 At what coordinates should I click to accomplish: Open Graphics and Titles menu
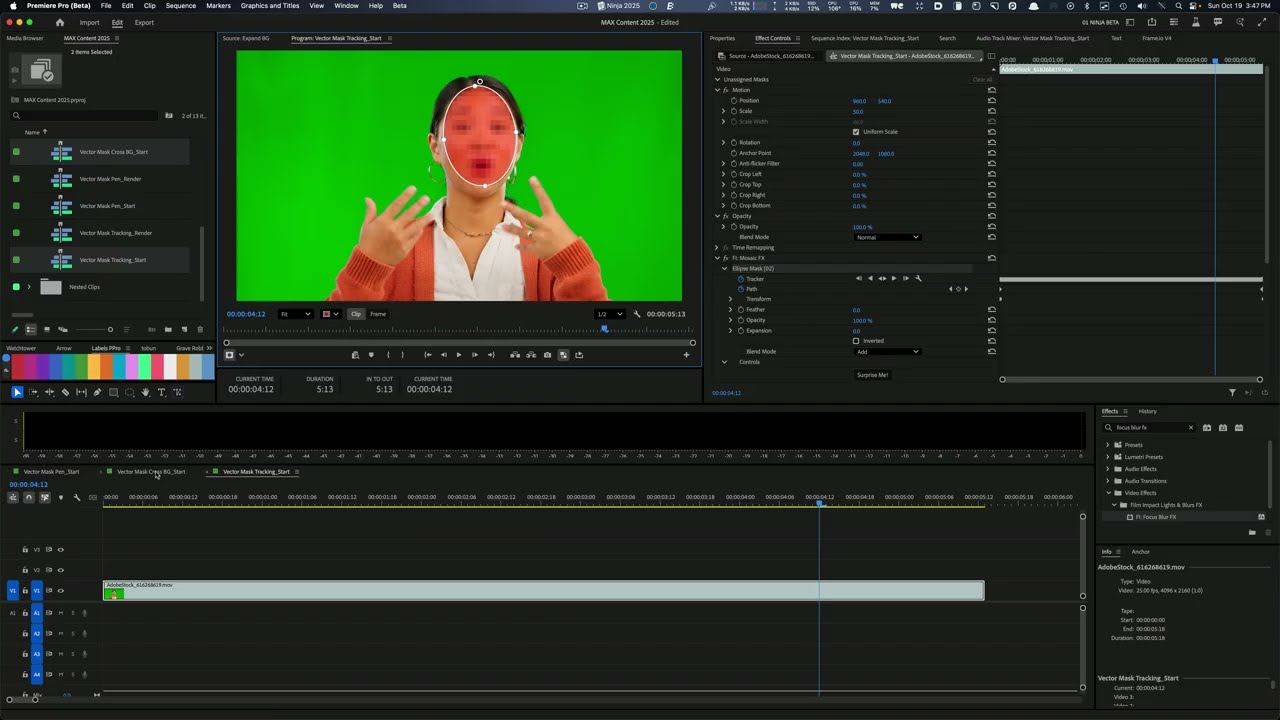(x=270, y=6)
